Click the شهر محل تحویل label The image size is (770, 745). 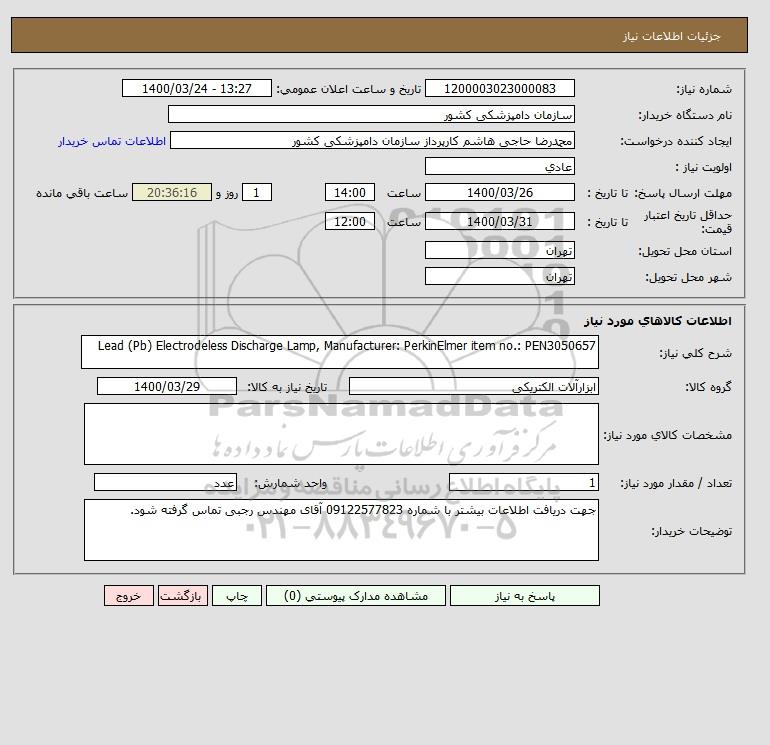tap(688, 277)
